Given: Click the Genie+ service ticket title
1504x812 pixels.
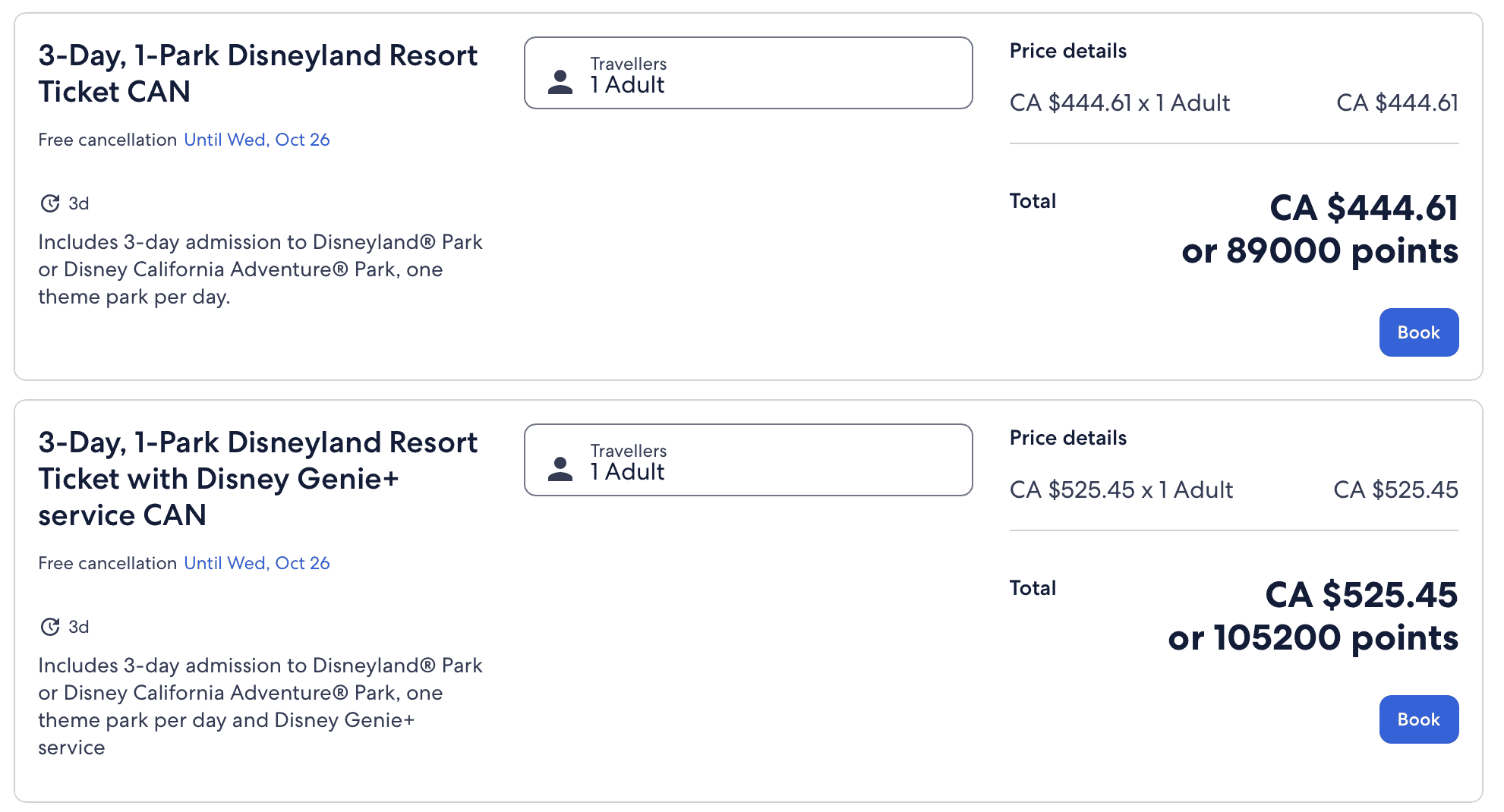Looking at the screenshot, I should coord(258,479).
